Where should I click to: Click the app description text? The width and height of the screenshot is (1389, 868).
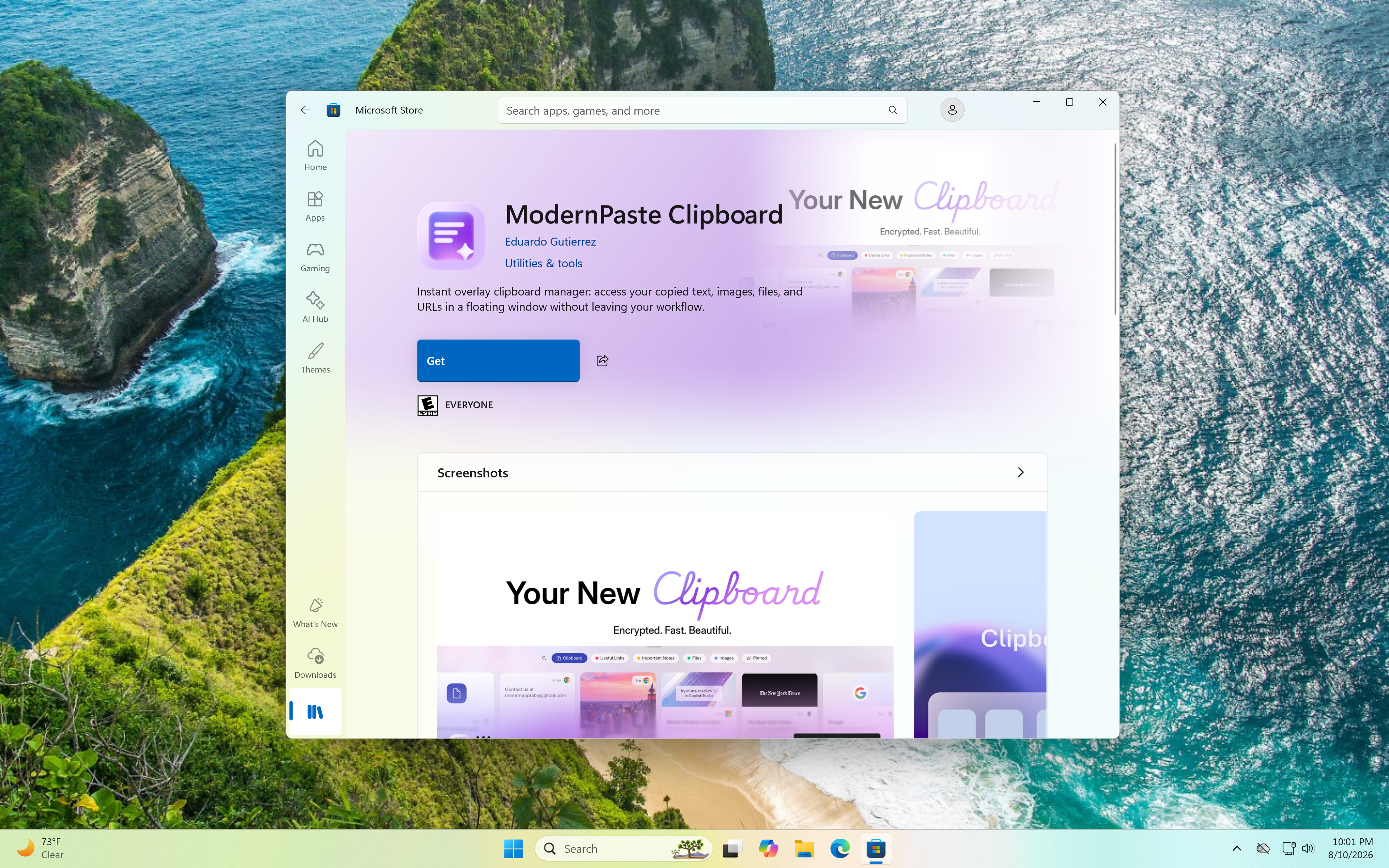point(609,299)
